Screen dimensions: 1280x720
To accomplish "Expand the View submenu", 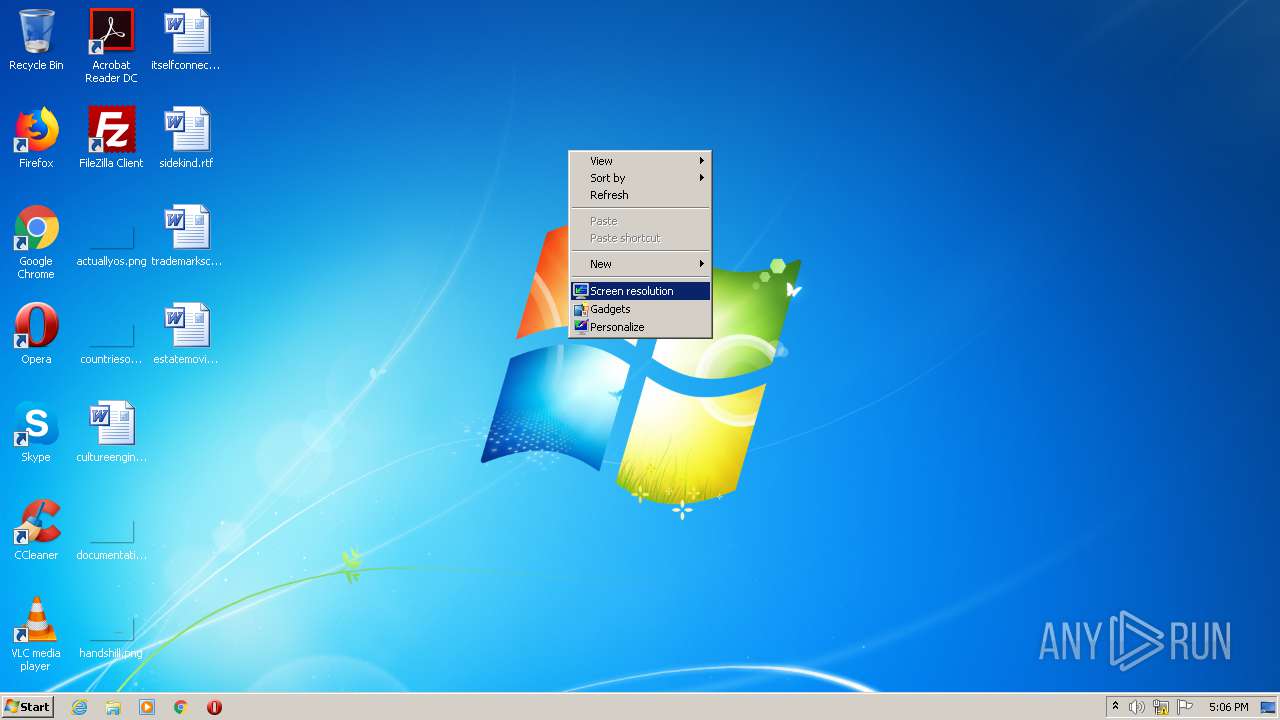I will coord(640,161).
